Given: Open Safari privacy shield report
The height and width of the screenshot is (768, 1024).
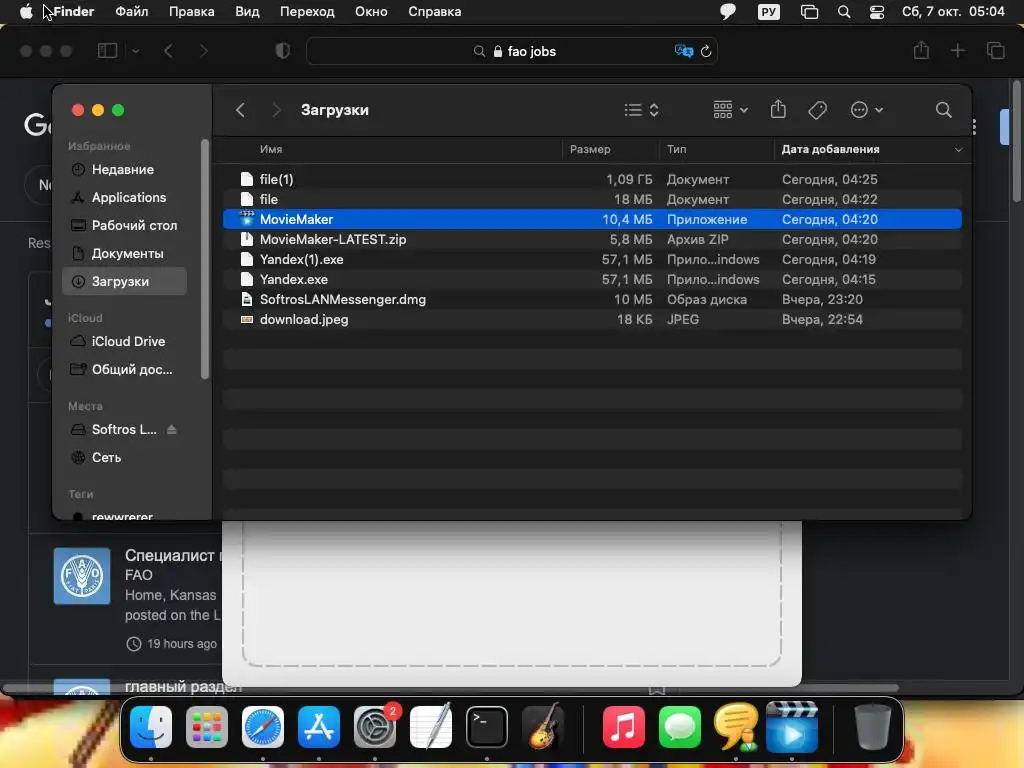Looking at the screenshot, I should (x=283, y=51).
